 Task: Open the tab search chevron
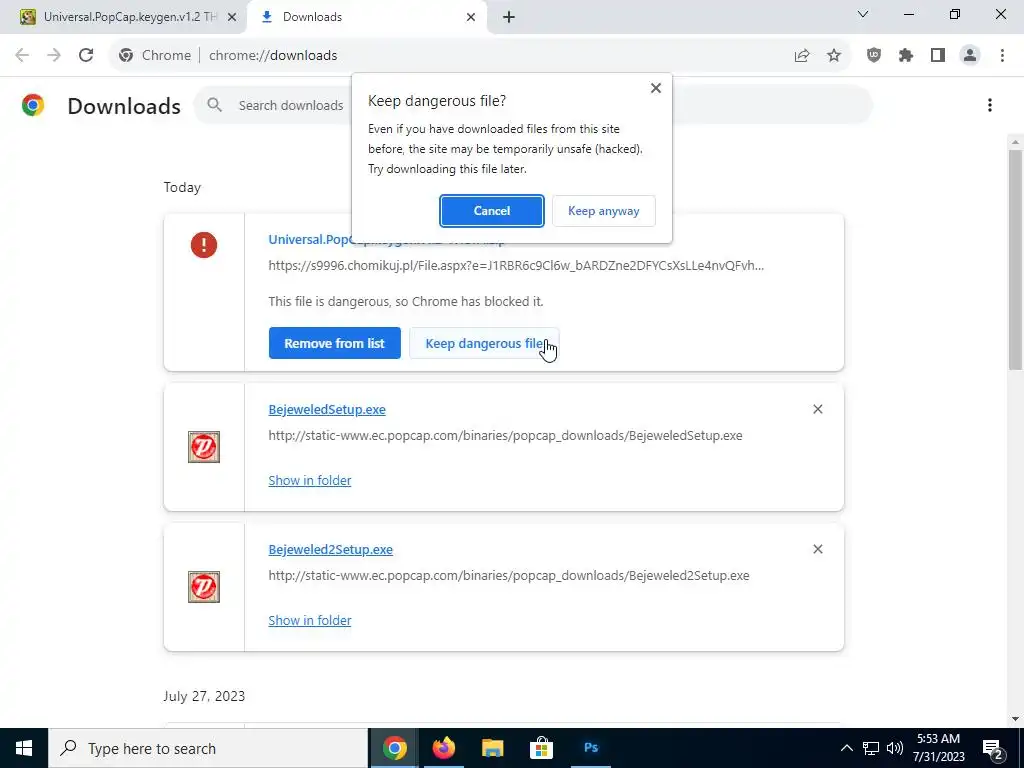click(863, 14)
